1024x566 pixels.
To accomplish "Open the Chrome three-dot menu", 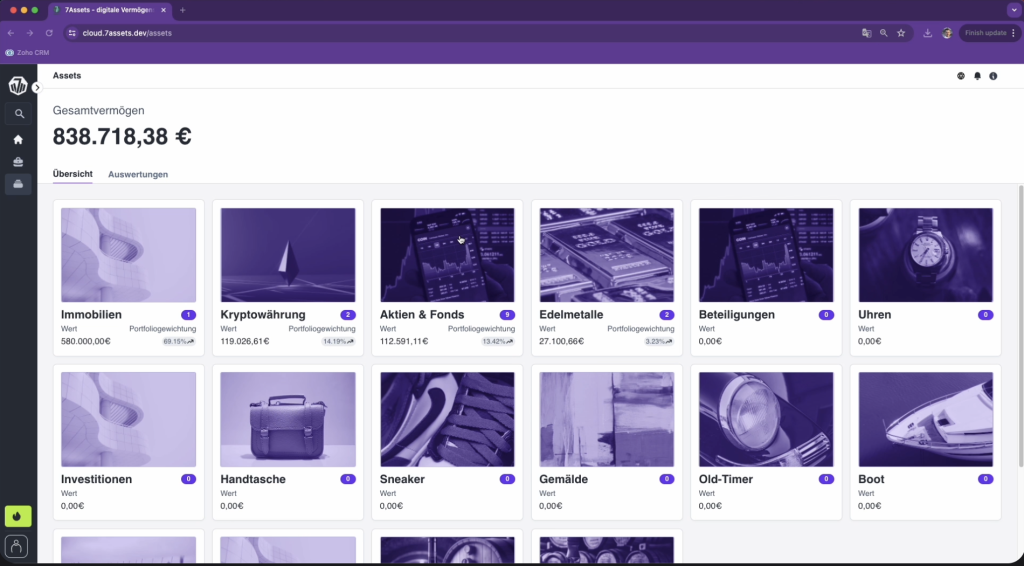I will coord(1014,33).
